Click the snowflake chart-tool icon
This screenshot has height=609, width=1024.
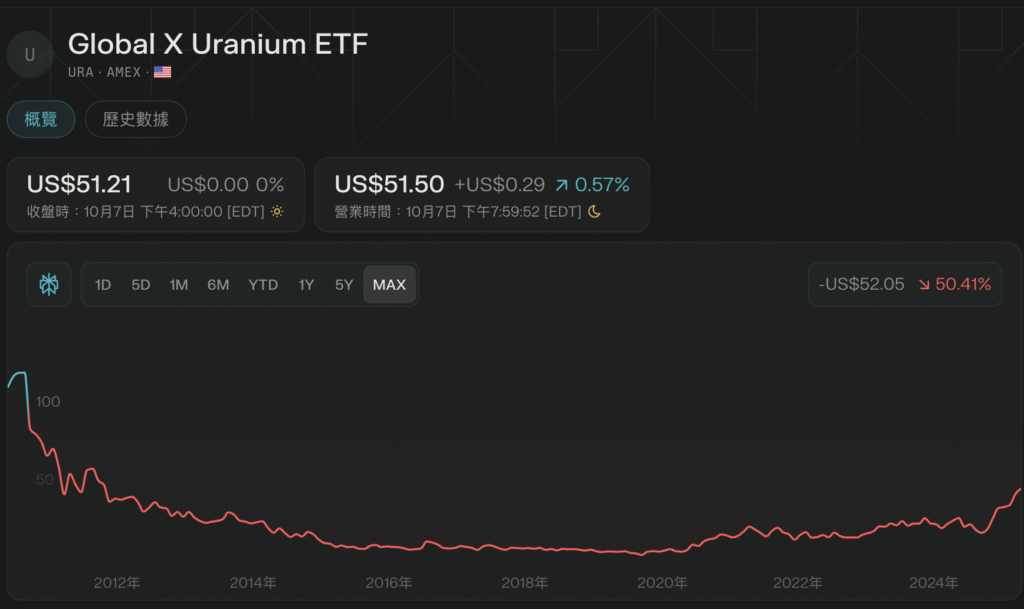point(49,285)
